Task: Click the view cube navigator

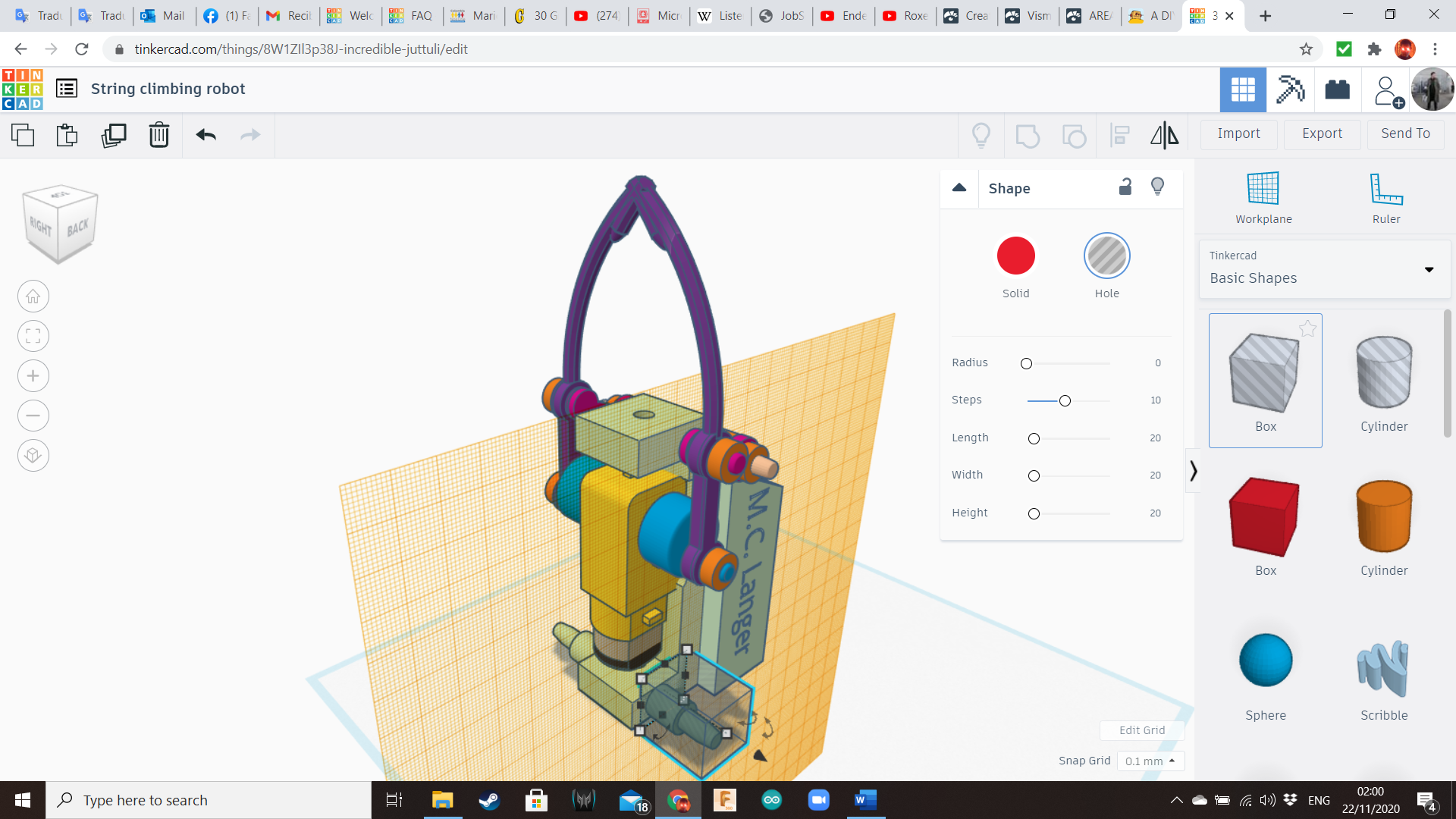Action: coord(60,224)
